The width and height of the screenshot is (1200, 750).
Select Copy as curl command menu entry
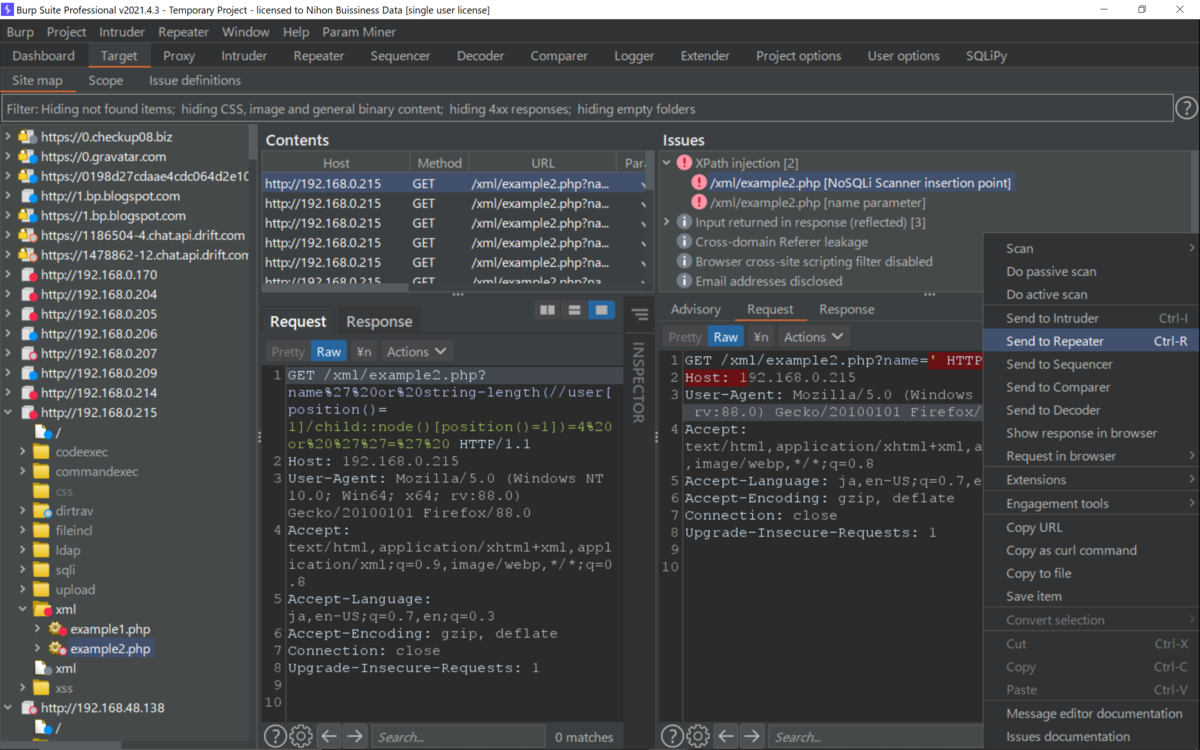(x=1091, y=550)
